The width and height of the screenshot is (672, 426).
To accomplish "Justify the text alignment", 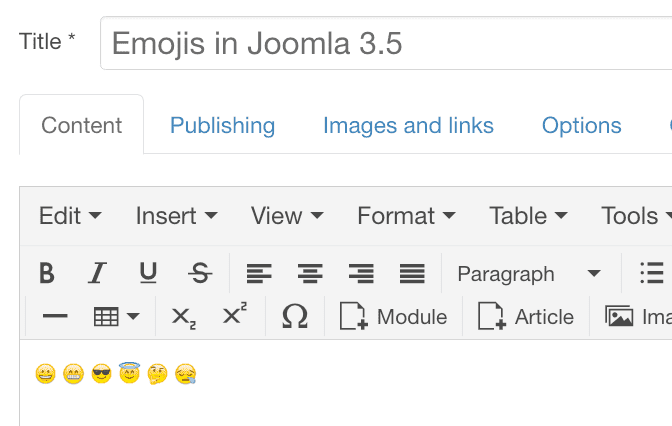I will pos(412,273).
